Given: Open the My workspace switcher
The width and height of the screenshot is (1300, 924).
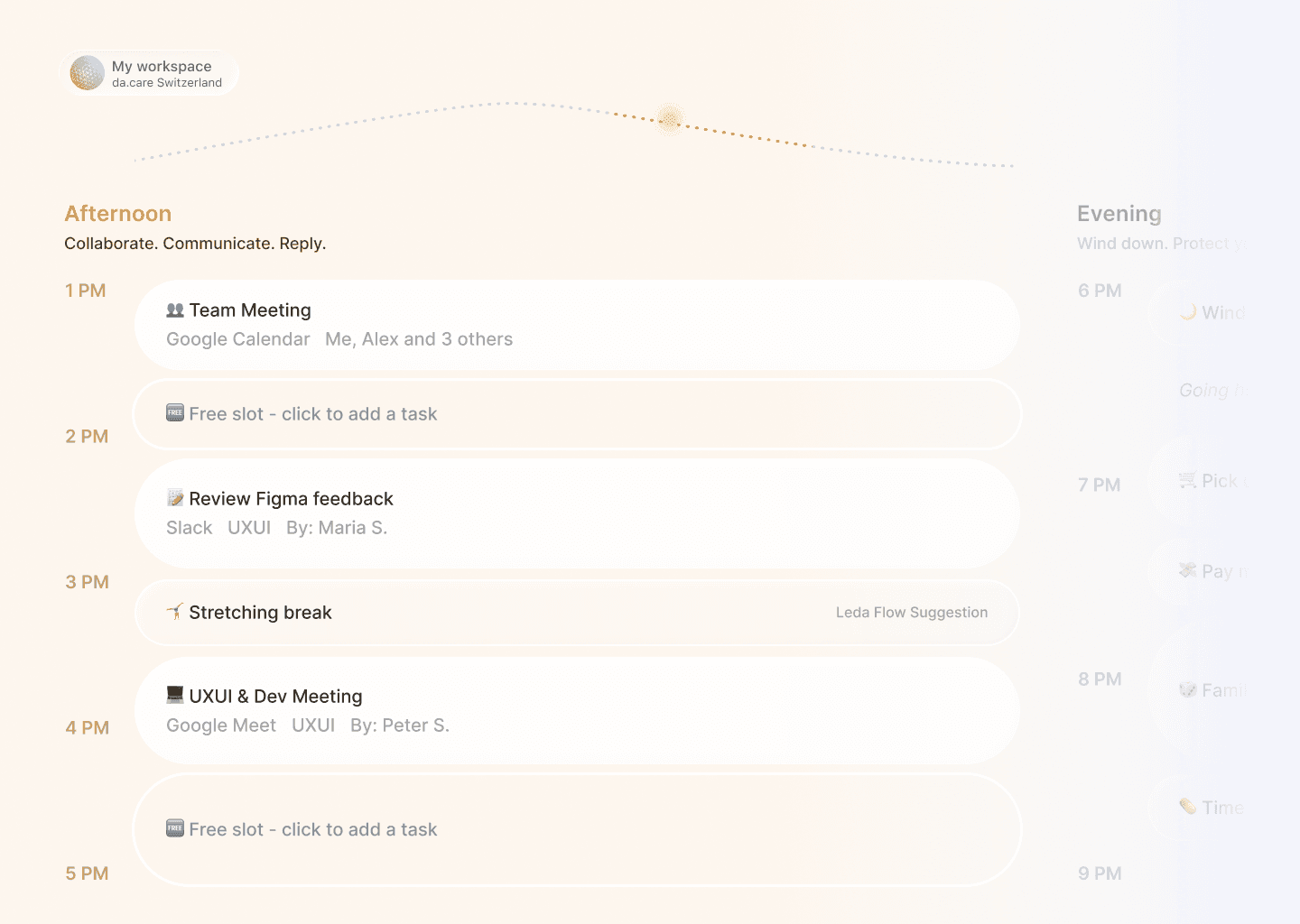Looking at the screenshot, I should point(150,73).
